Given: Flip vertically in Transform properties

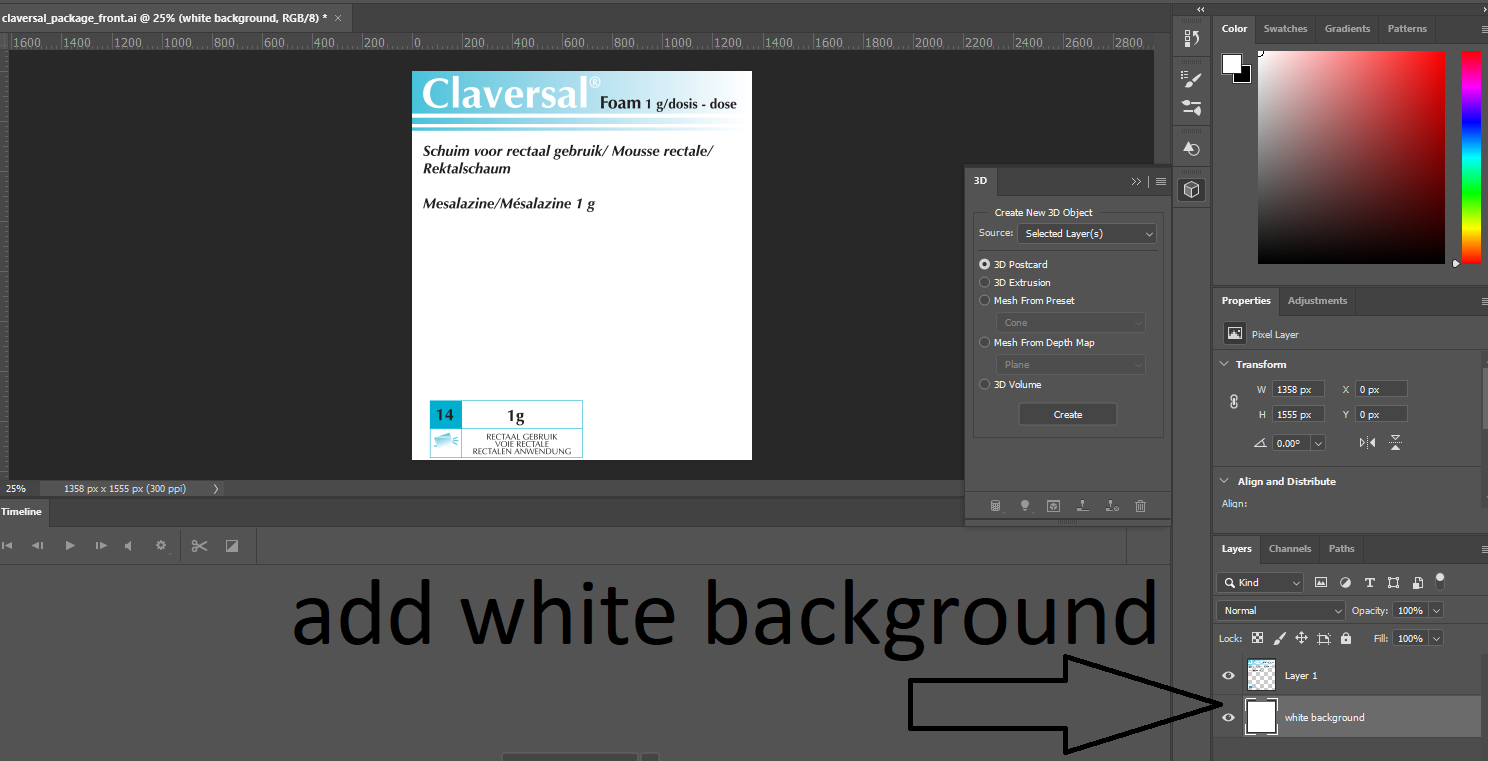Looking at the screenshot, I should [x=1395, y=443].
